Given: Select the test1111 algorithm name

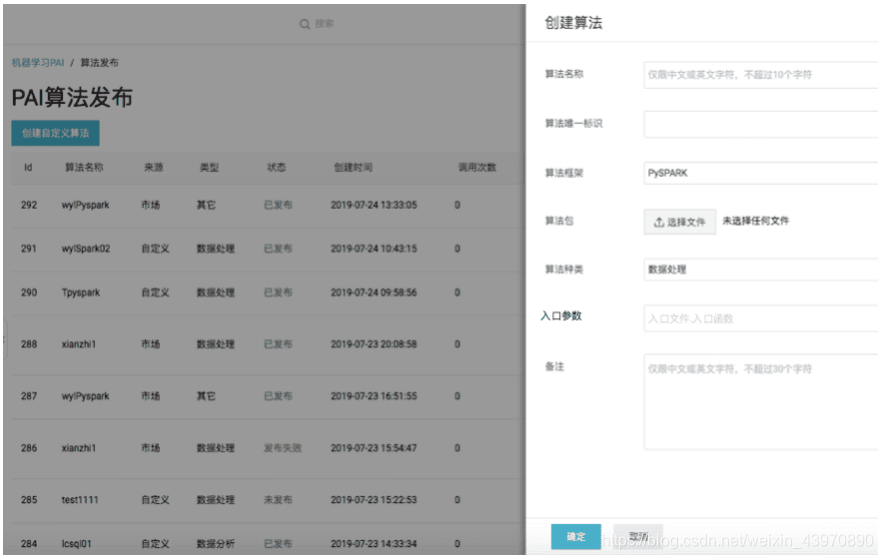Looking at the screenshot, I should point(80,500).
